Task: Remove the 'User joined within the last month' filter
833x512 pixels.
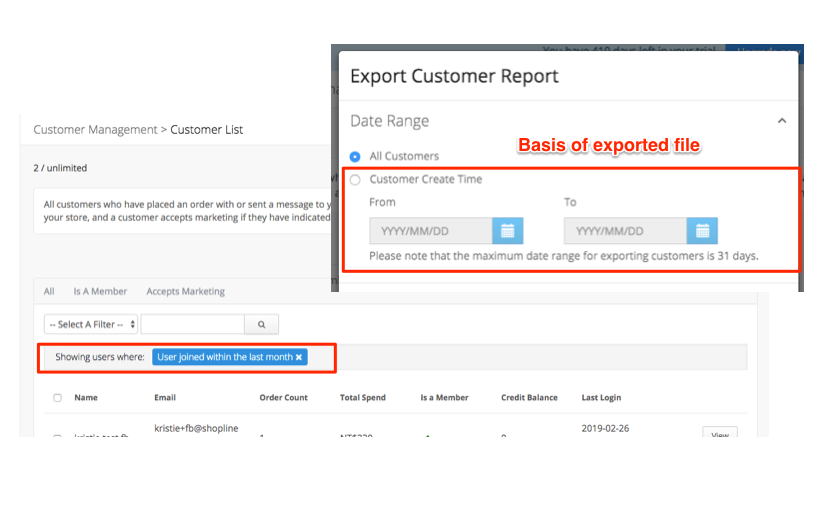Action: [299, 357]
